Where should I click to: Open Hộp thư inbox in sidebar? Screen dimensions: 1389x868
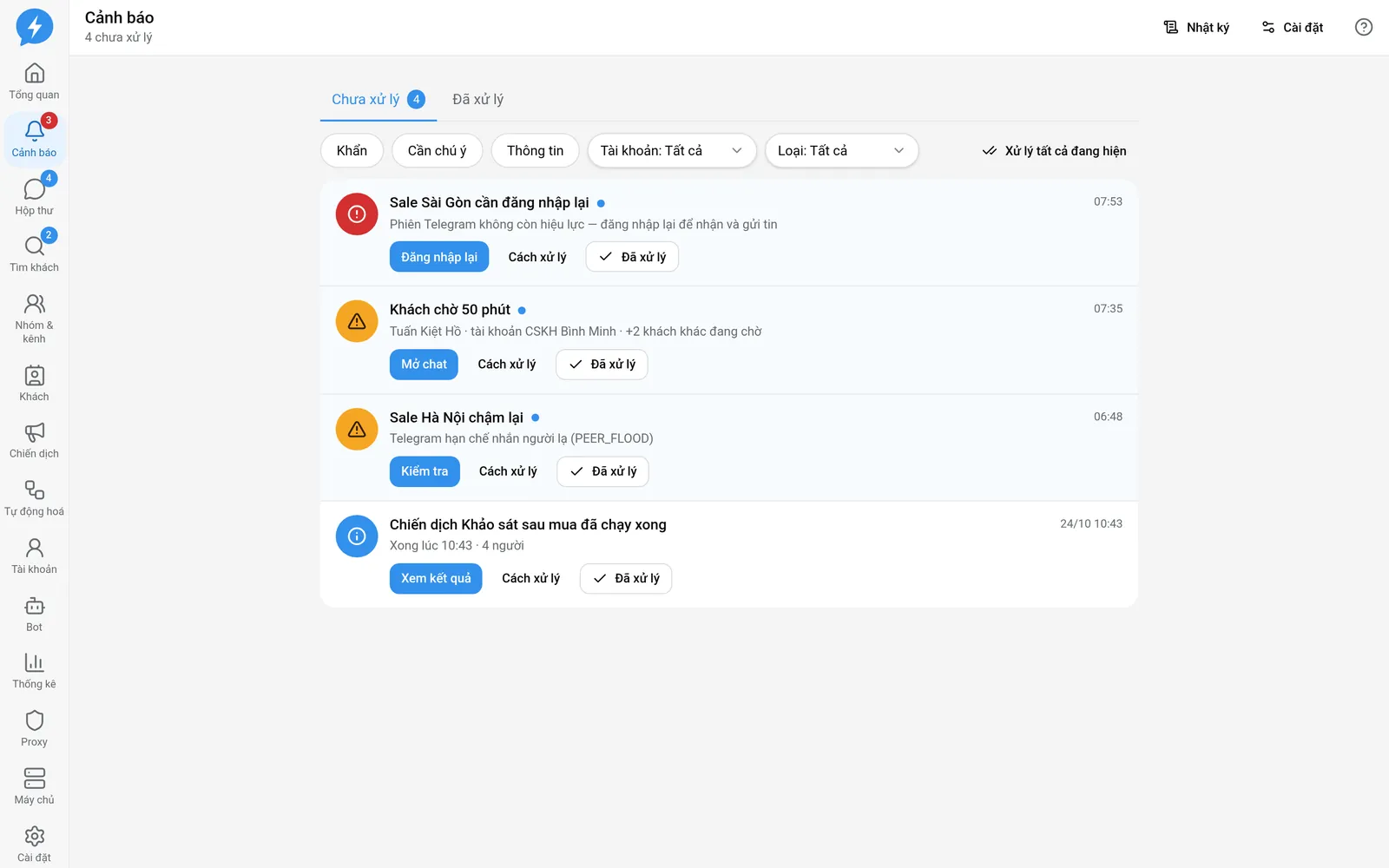pyautogui.click(x=35, y=197)
